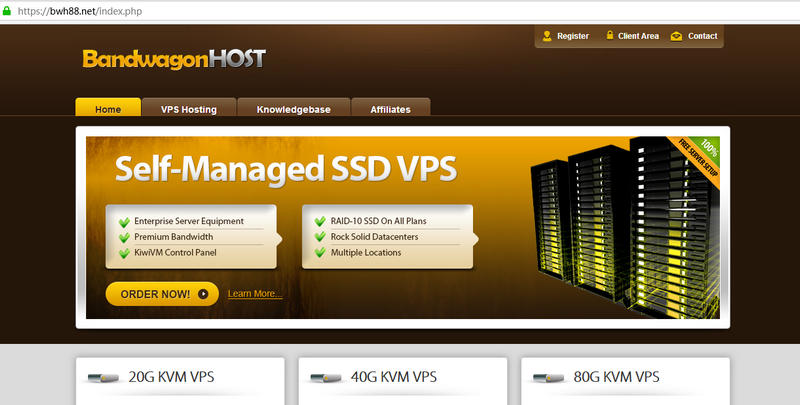Open the Register link
The height and width of the screenshot is (405, 800).
(x=573, y=36)
